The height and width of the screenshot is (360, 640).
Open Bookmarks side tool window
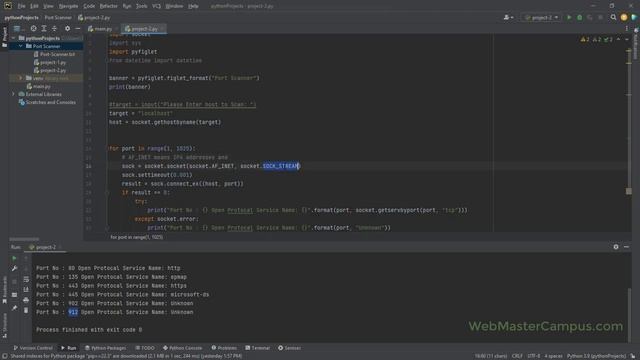pos(4,290)
